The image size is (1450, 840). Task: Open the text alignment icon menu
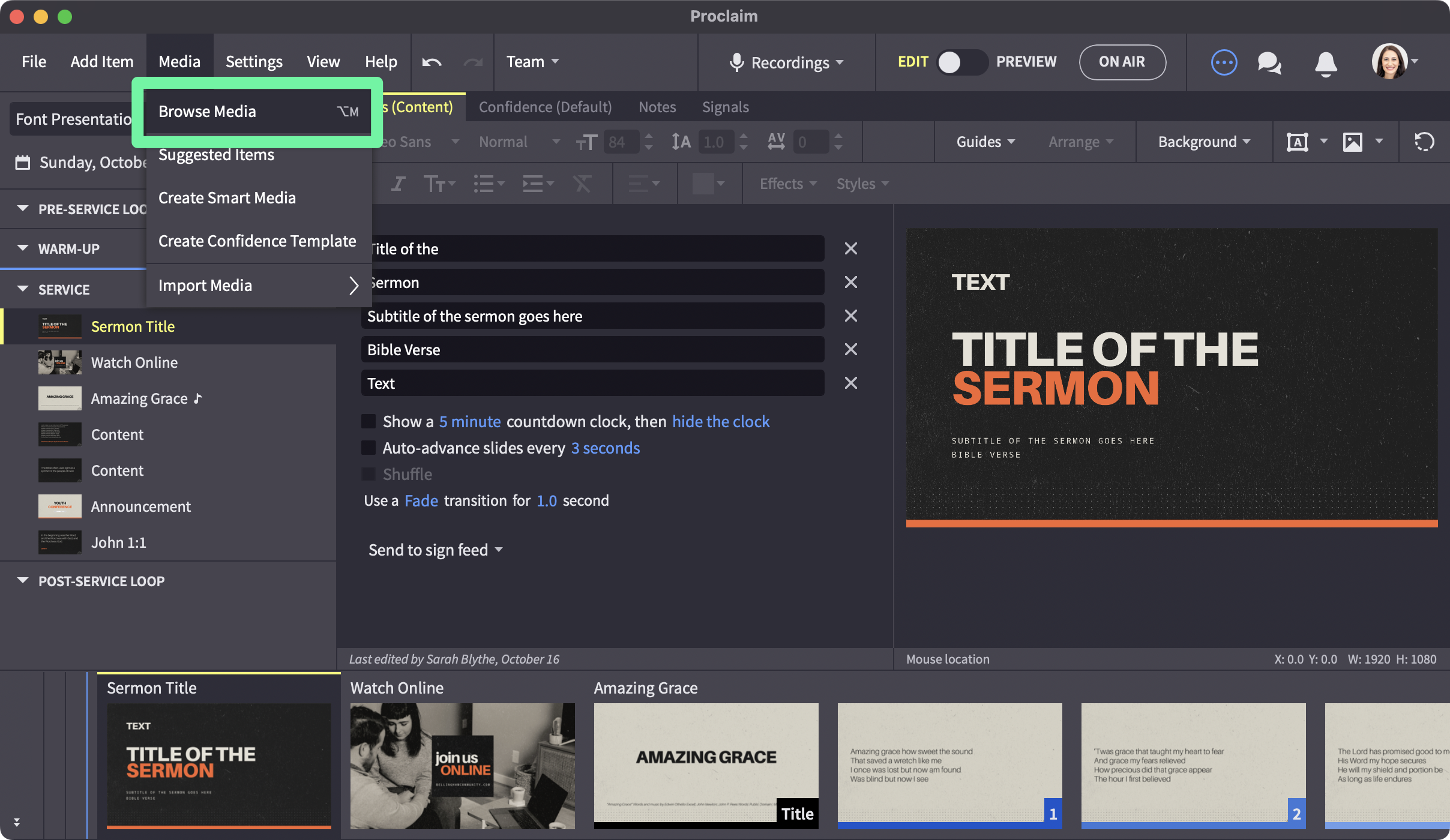tap(644, 184)
